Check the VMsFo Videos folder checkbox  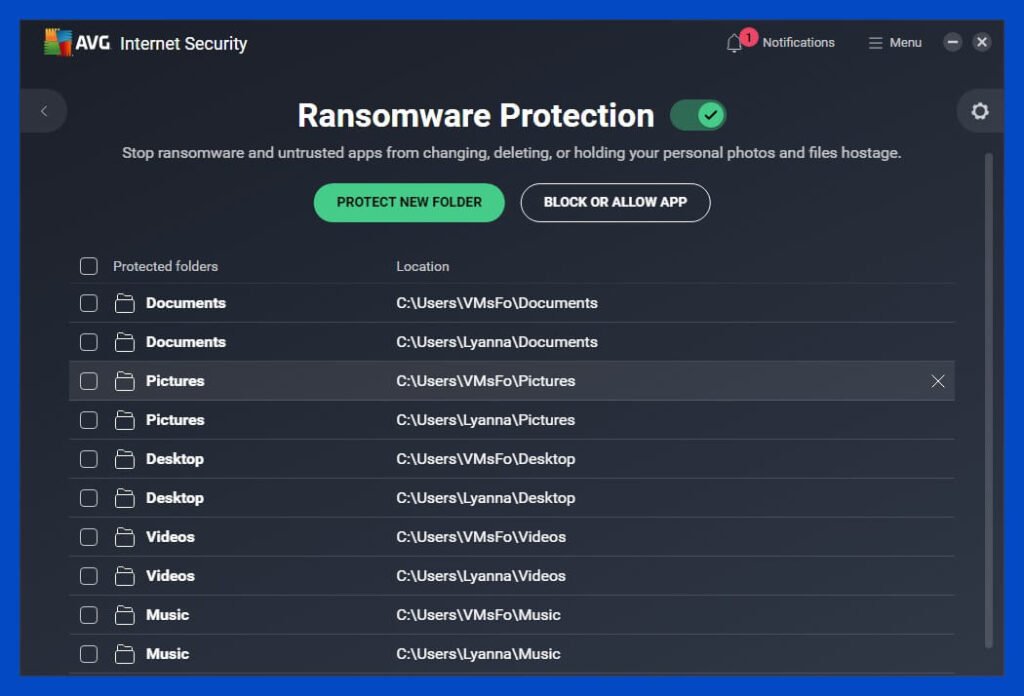coord(89,537)
